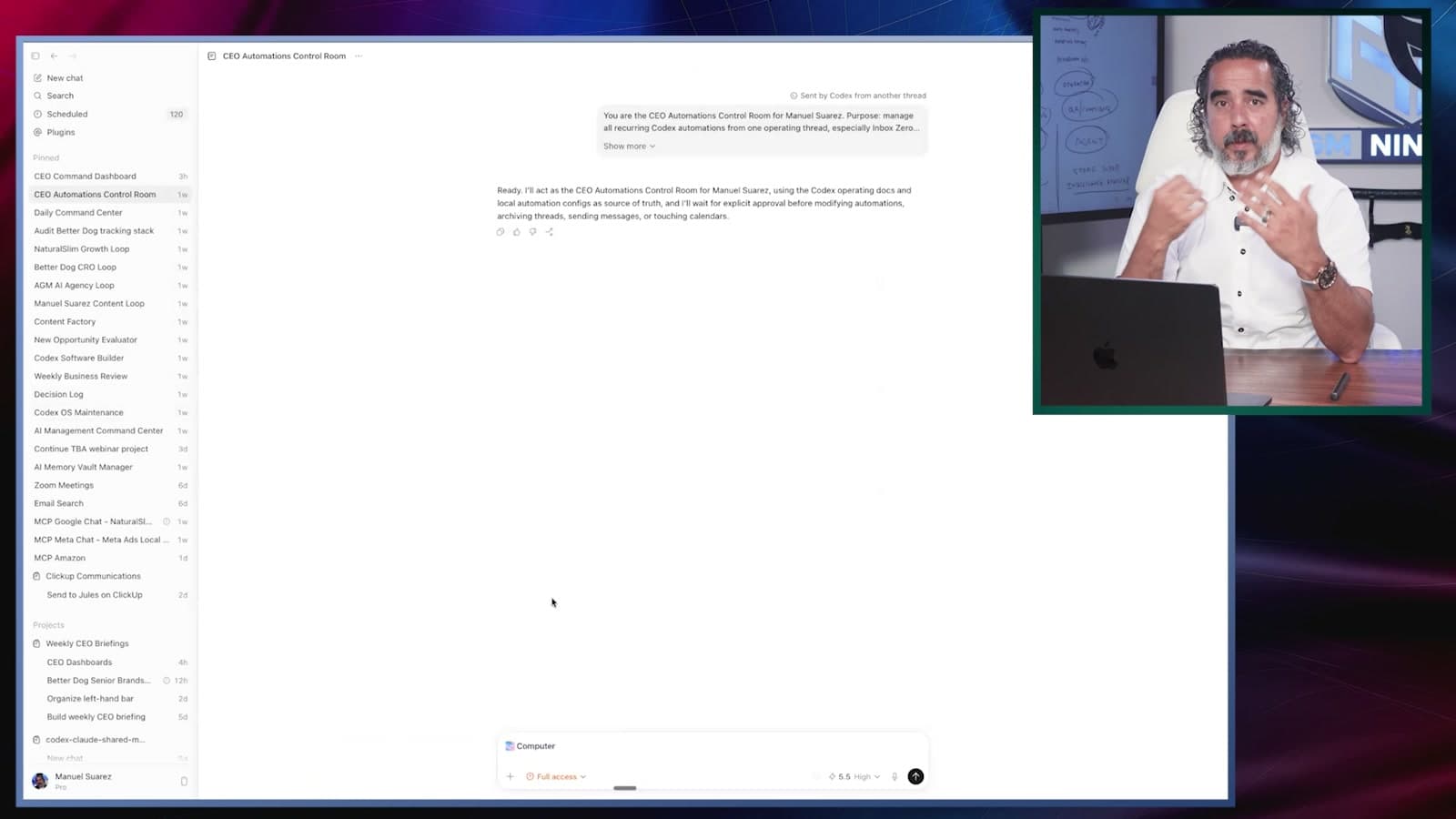The image size is (1456, 819).
Task: Open the Decision Log thread
Action: click(109, 395)
